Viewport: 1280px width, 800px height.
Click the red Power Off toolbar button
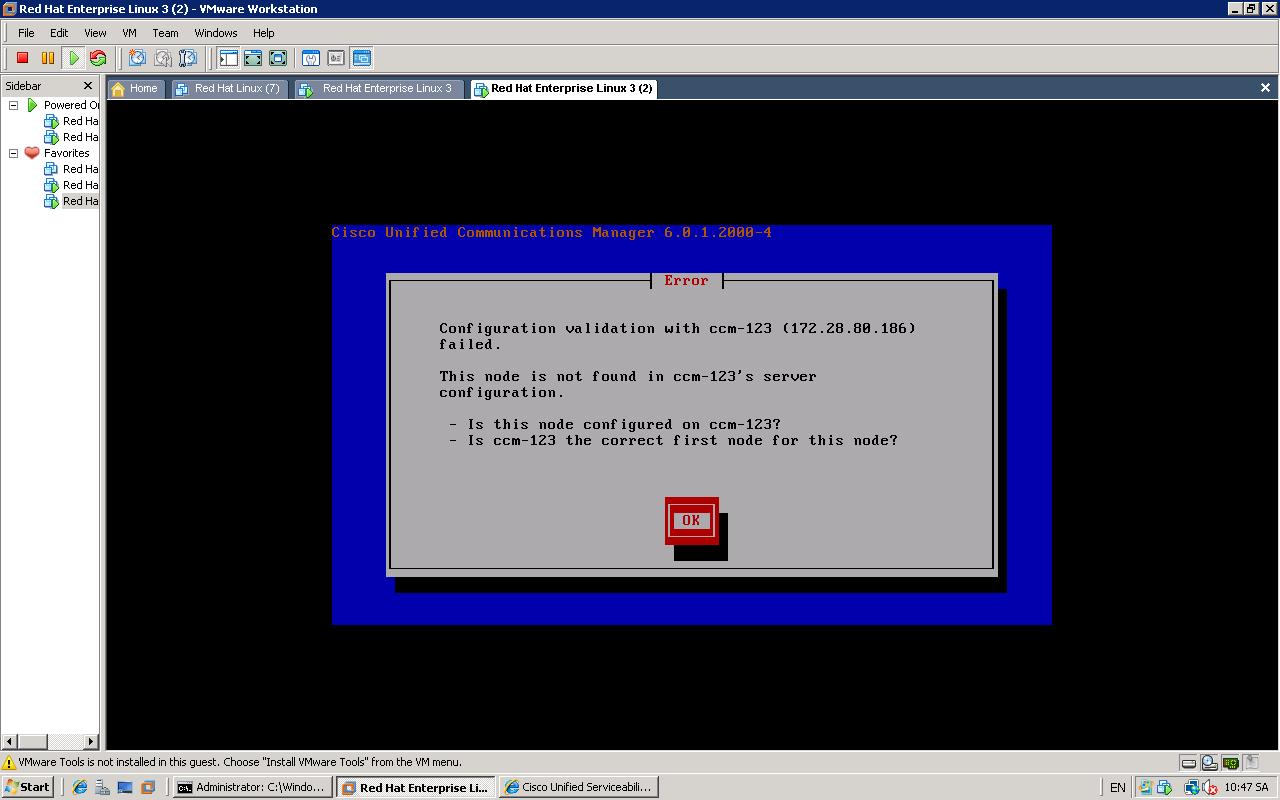22,58
